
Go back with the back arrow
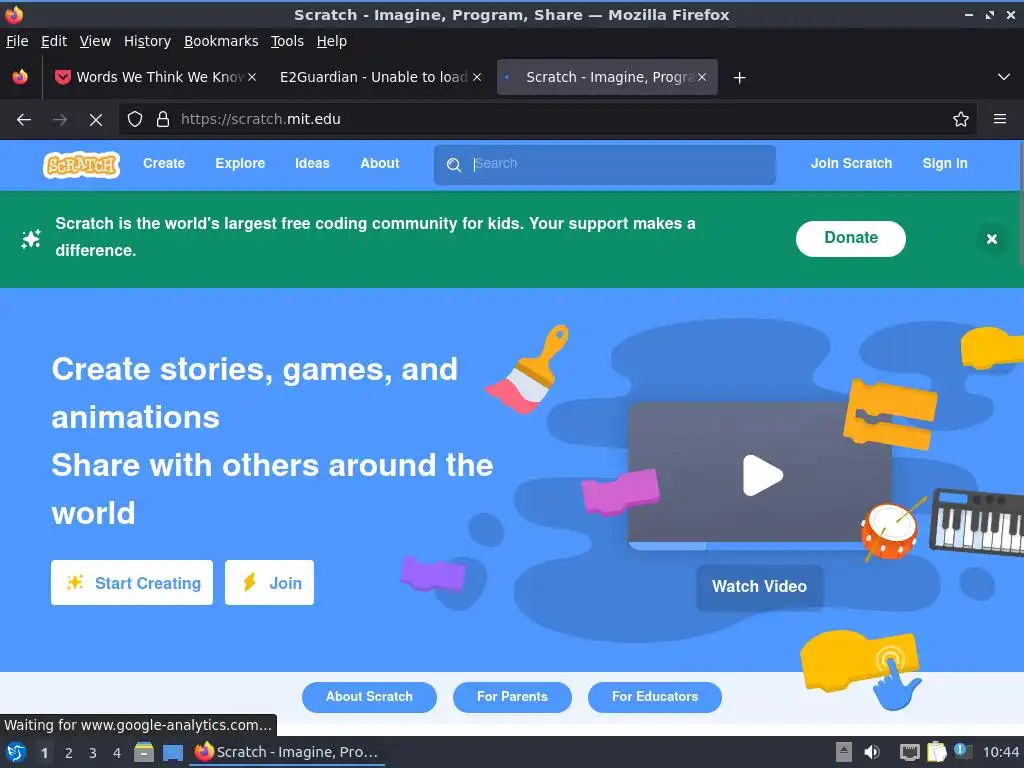coord(24,120)
